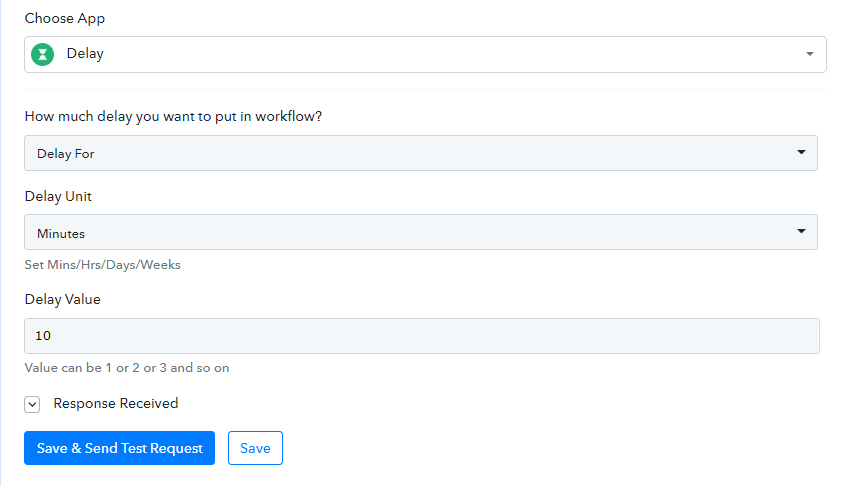Open the Choose App dropdown arrow
Screen dimensions: 849x486
(x=809, y=54)
